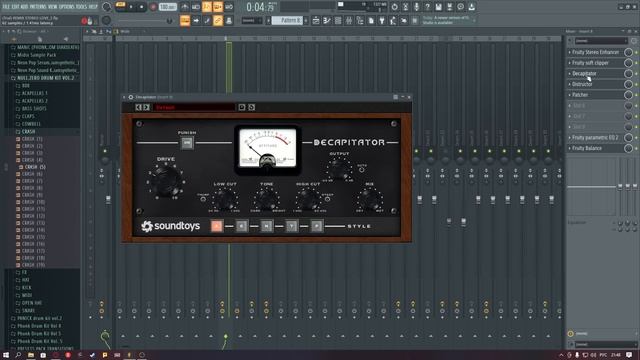
Task: Click the next preset arrow in Decapitator
Action: pyautogui.click(x=146, y=107)
